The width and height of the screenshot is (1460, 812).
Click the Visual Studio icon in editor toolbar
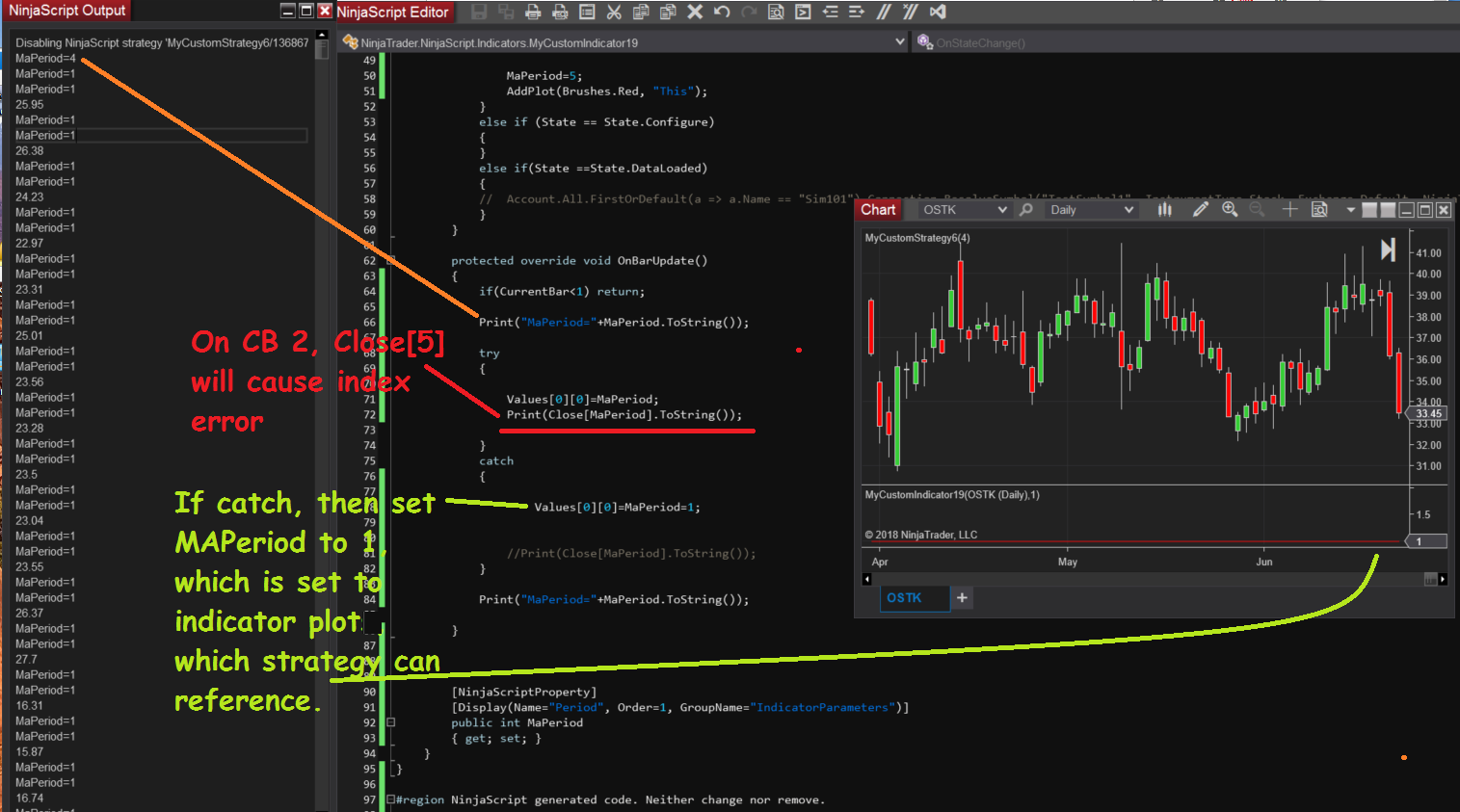(x=938, y=12)
